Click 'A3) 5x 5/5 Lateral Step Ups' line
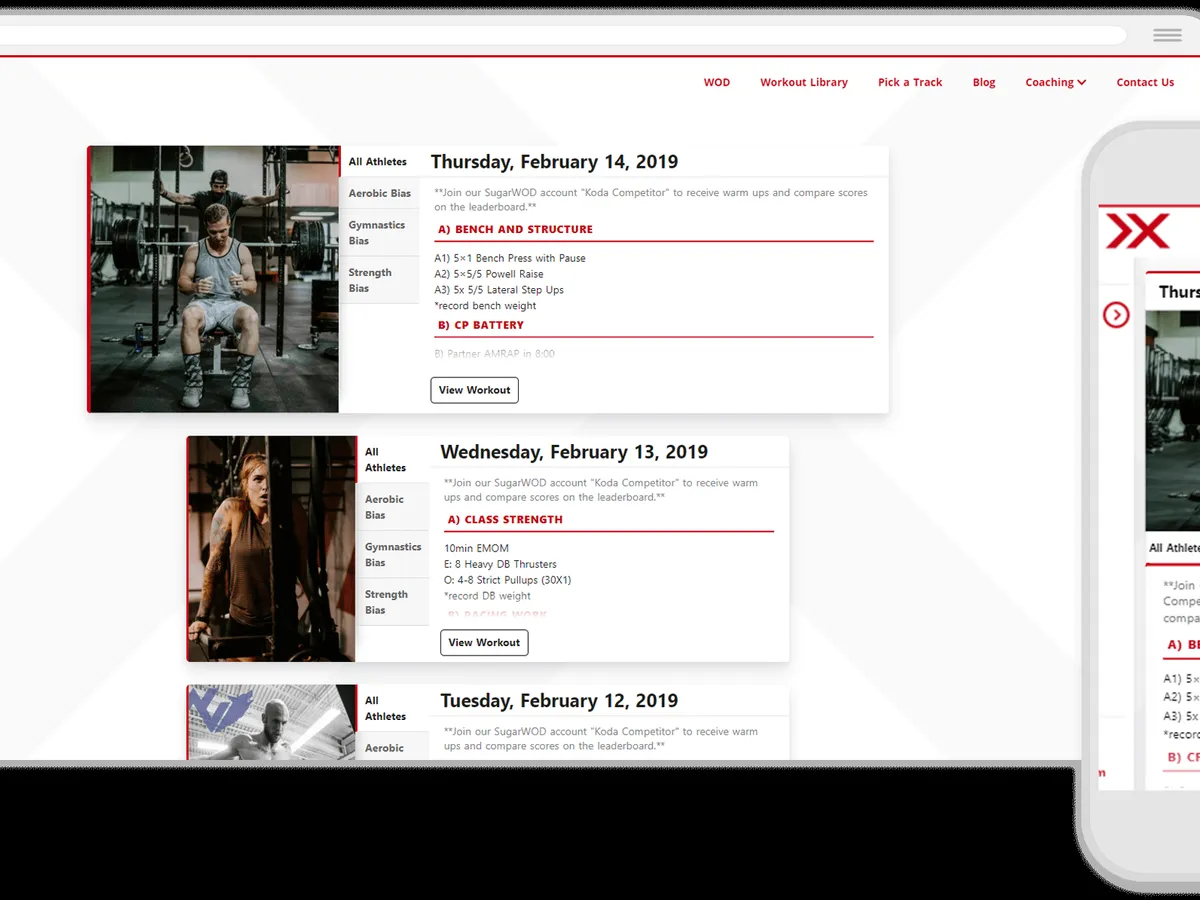Image resolution: width=1200 pixels, height=900 pixels. coord(499,290)
